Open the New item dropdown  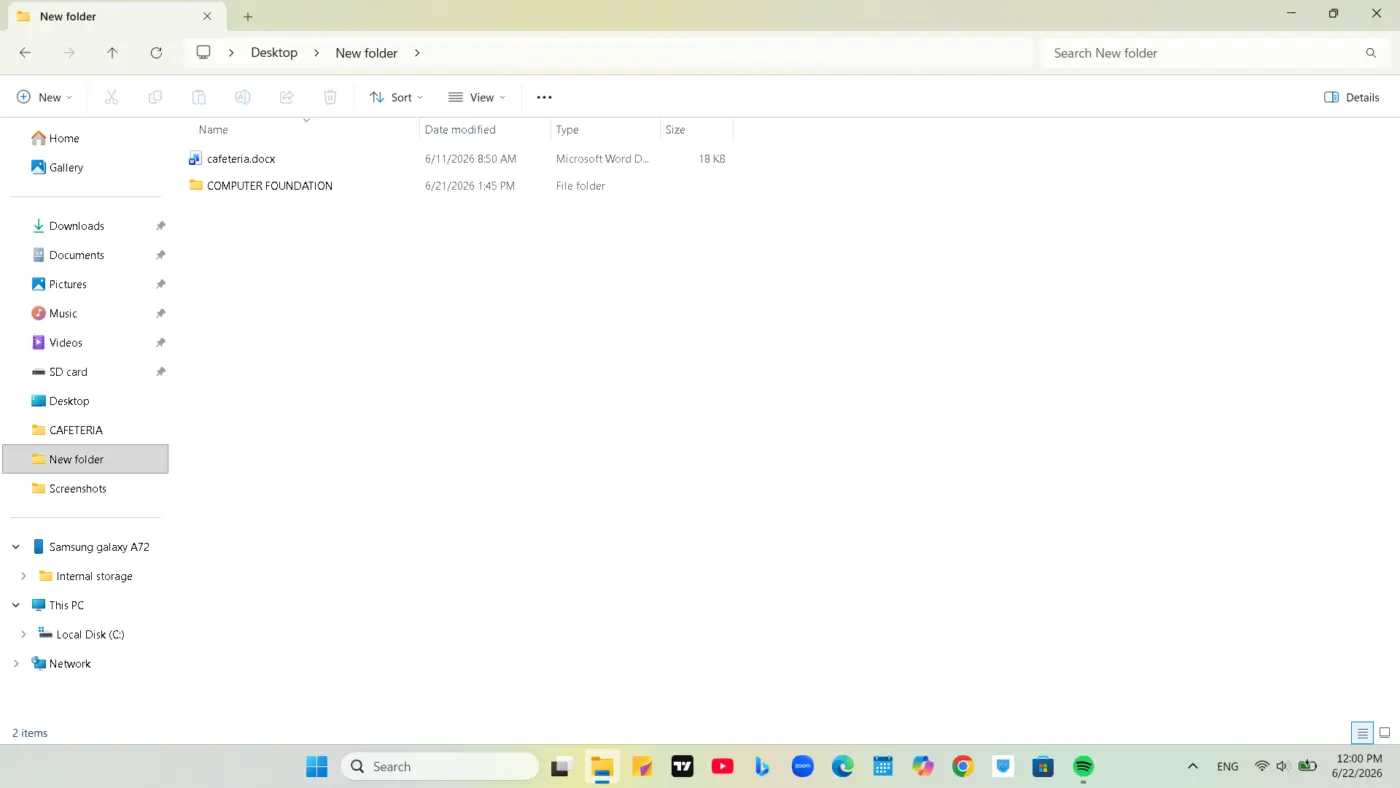pos(45,97)
